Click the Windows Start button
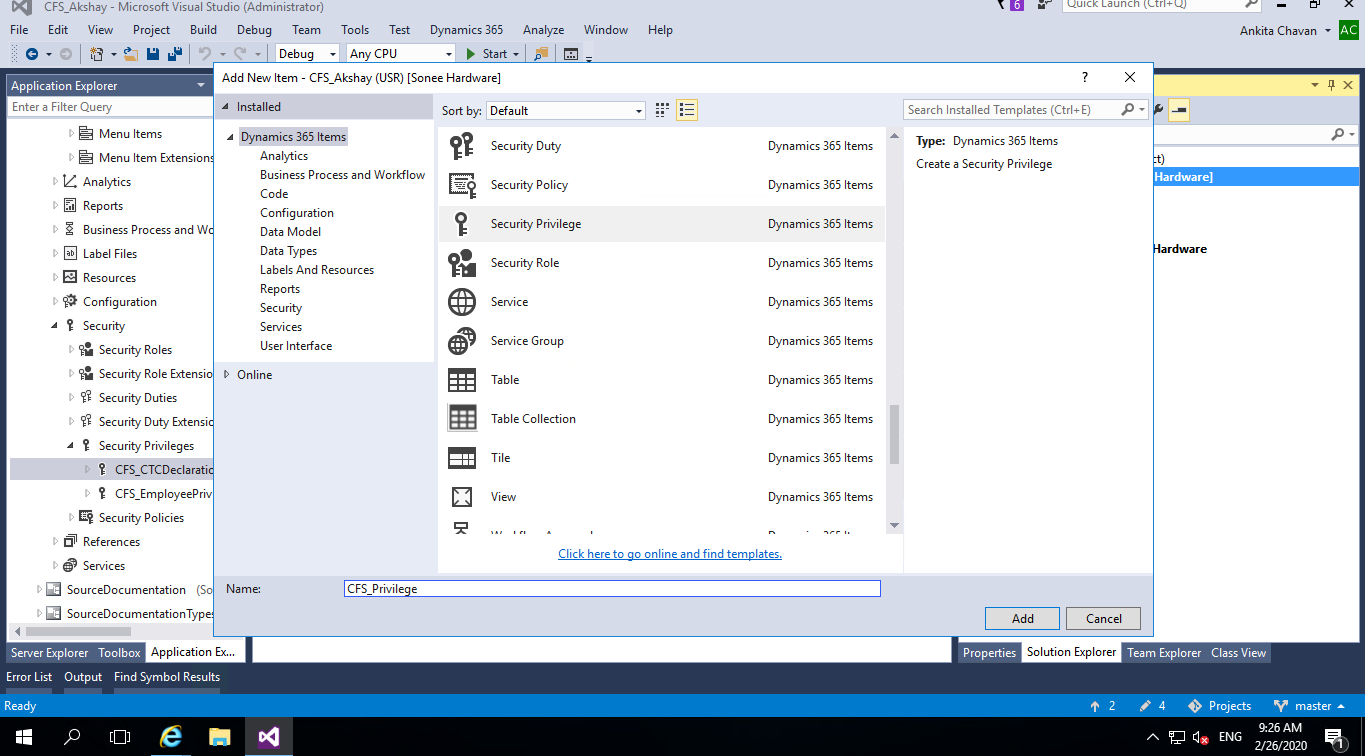 (x=24, y=737)
